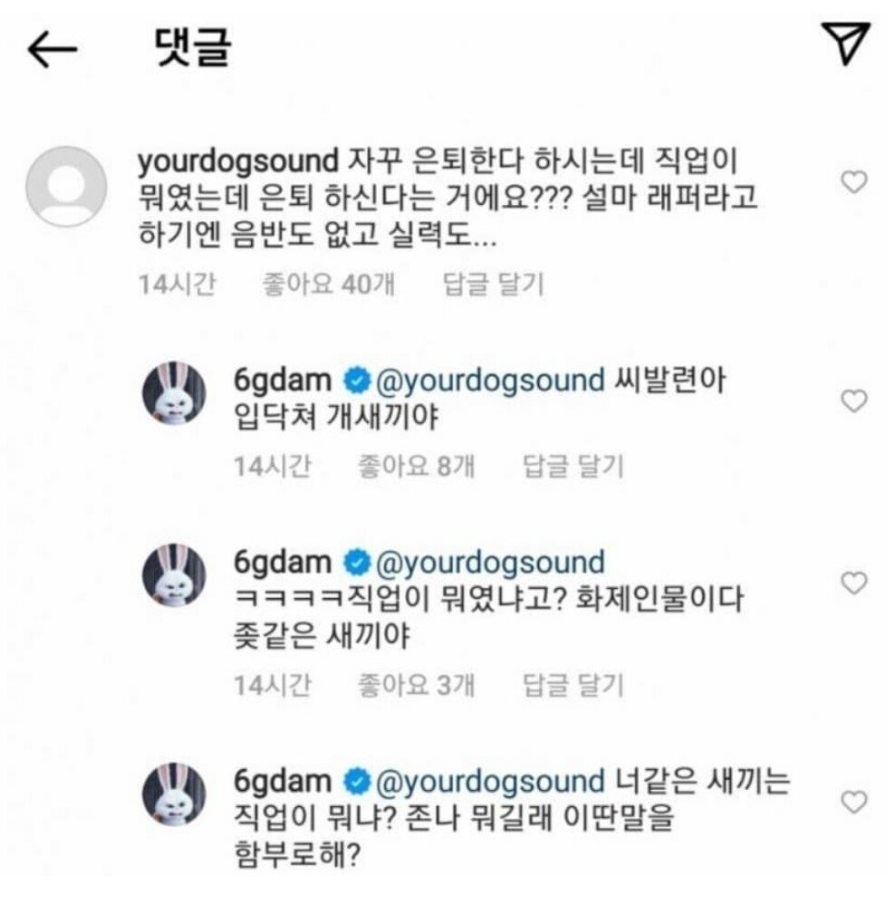Screen dimensions: 888x897
Task: Tap @yourdogsound mention in second reply
Action: coord(490,563)
